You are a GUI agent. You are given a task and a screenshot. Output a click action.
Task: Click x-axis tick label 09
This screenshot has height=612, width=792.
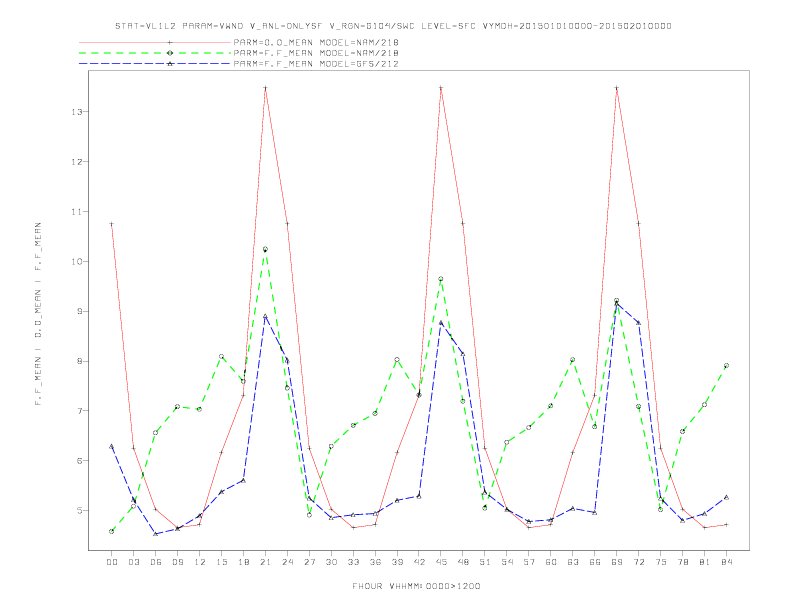tap(177, 562)
